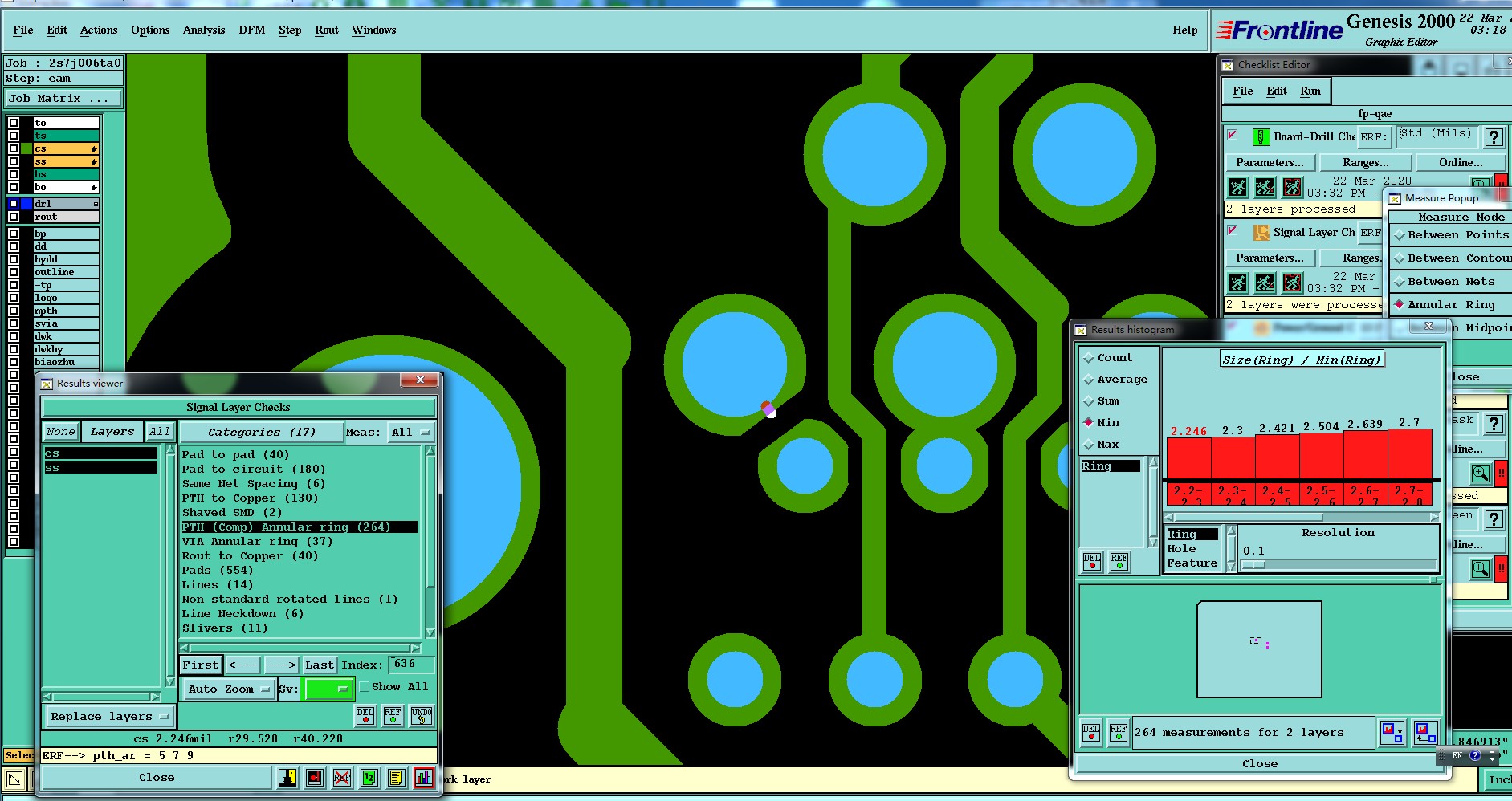Open the File menu in main menu bar
This screenshot has height=801, width=1512.
pyautogui.click(x=23, y=30)
